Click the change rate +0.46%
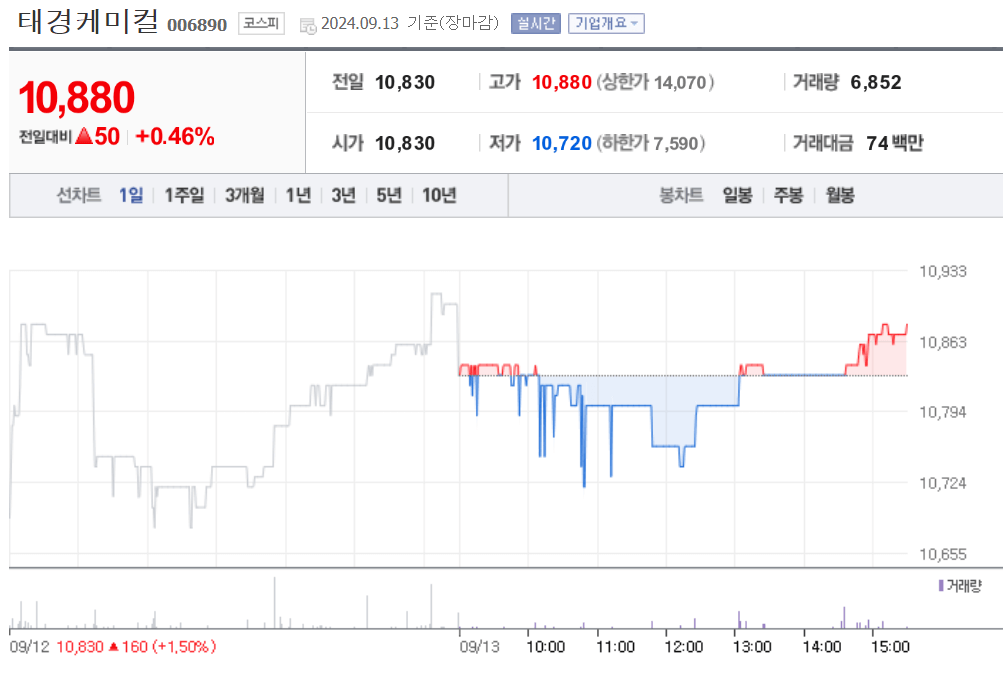Screen dimensions: 1003x687 tap(175, 136)
